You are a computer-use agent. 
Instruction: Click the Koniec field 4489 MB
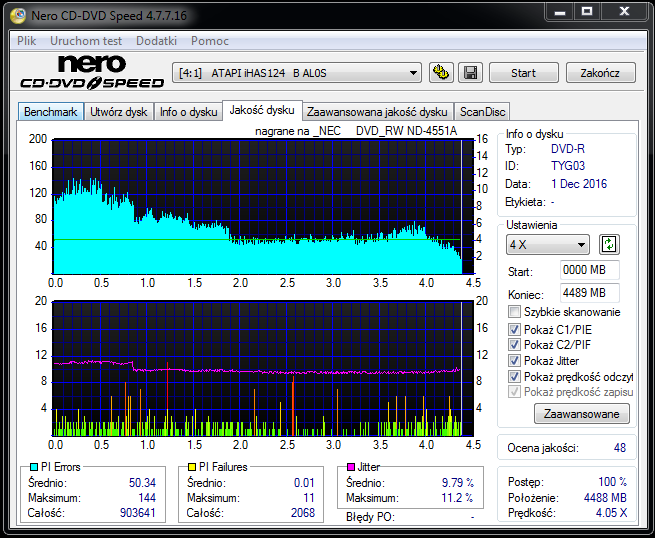[x=589, y=293]
